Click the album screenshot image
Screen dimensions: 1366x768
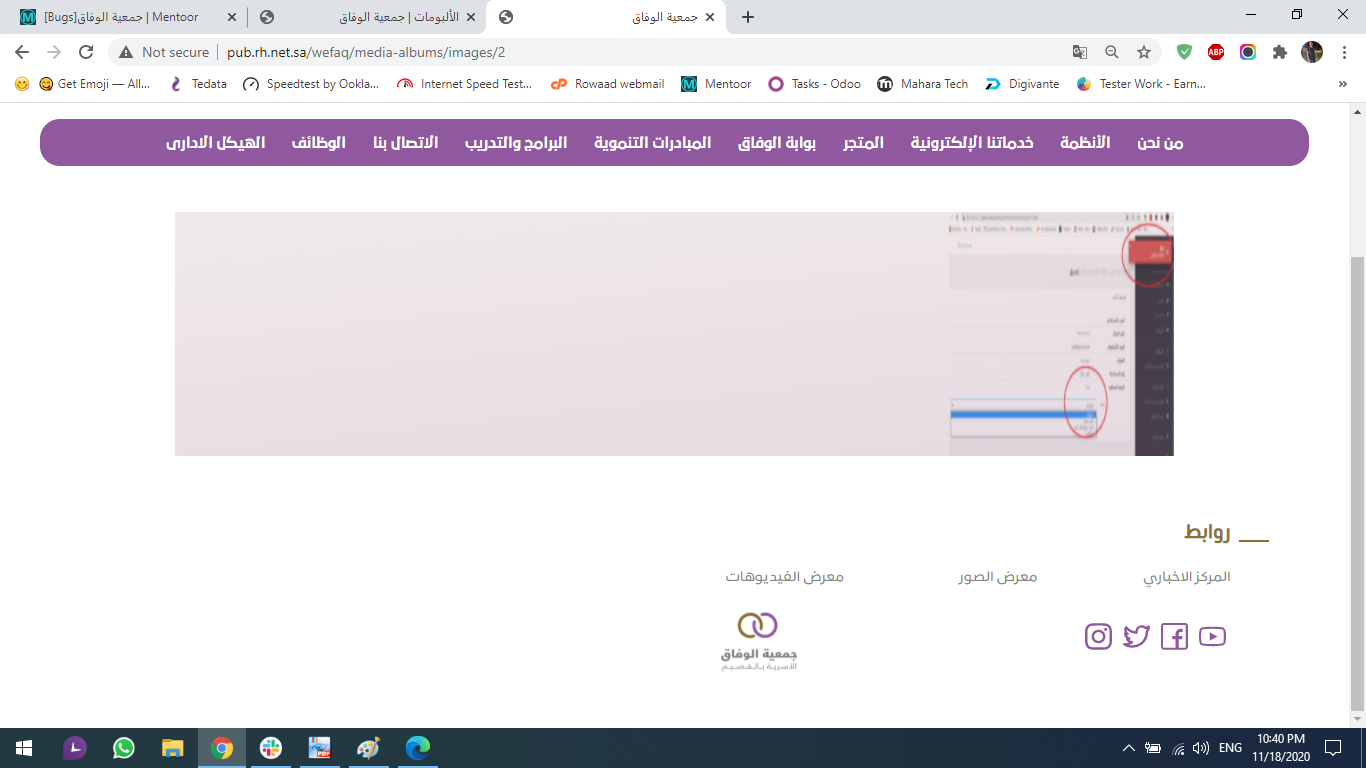pyautogui.click(x=674, y=334)
